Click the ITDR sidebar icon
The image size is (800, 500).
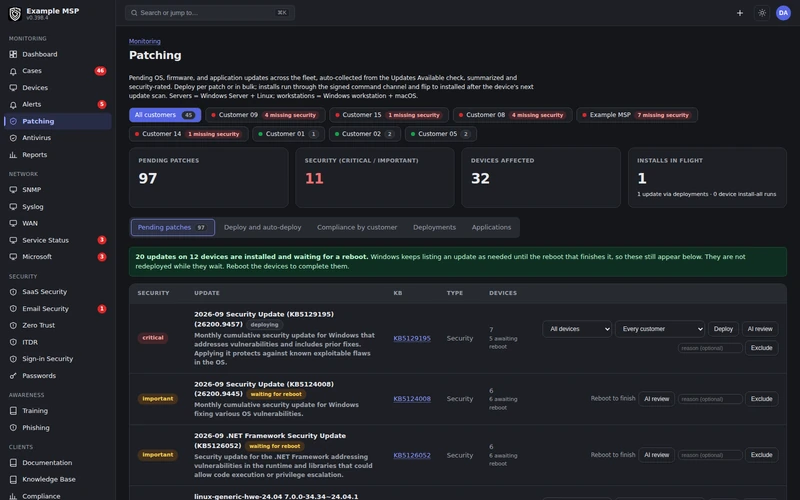tap(13, 342)
